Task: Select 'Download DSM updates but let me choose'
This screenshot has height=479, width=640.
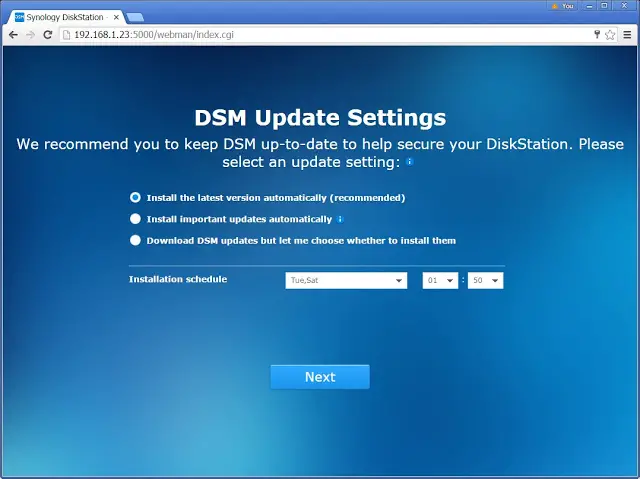Action: (135, 240)
